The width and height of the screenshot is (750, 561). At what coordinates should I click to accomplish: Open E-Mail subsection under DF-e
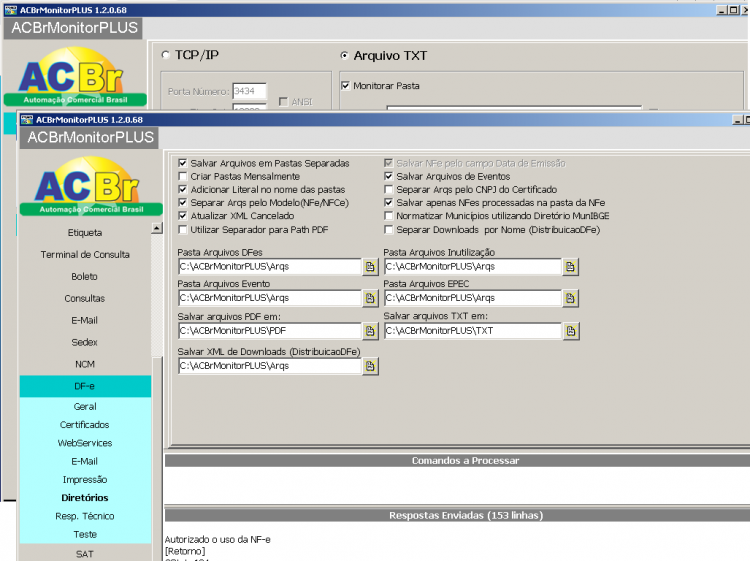coord(85,462)
